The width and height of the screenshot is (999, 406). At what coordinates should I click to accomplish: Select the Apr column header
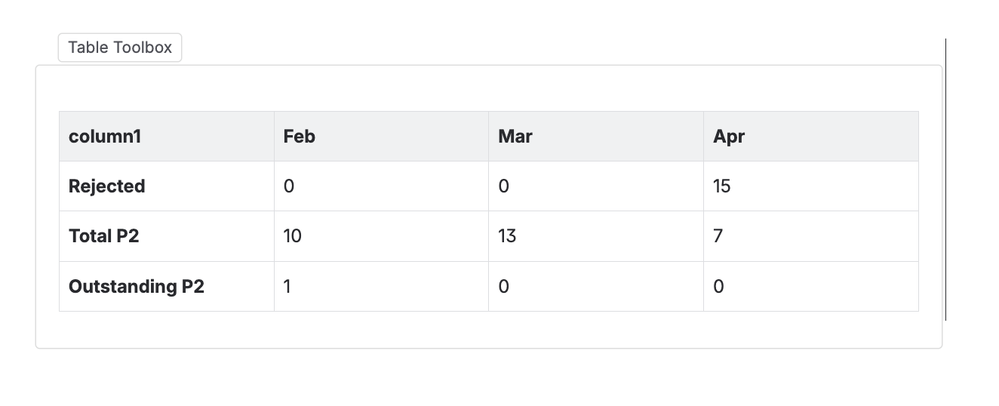click(811, 136)
